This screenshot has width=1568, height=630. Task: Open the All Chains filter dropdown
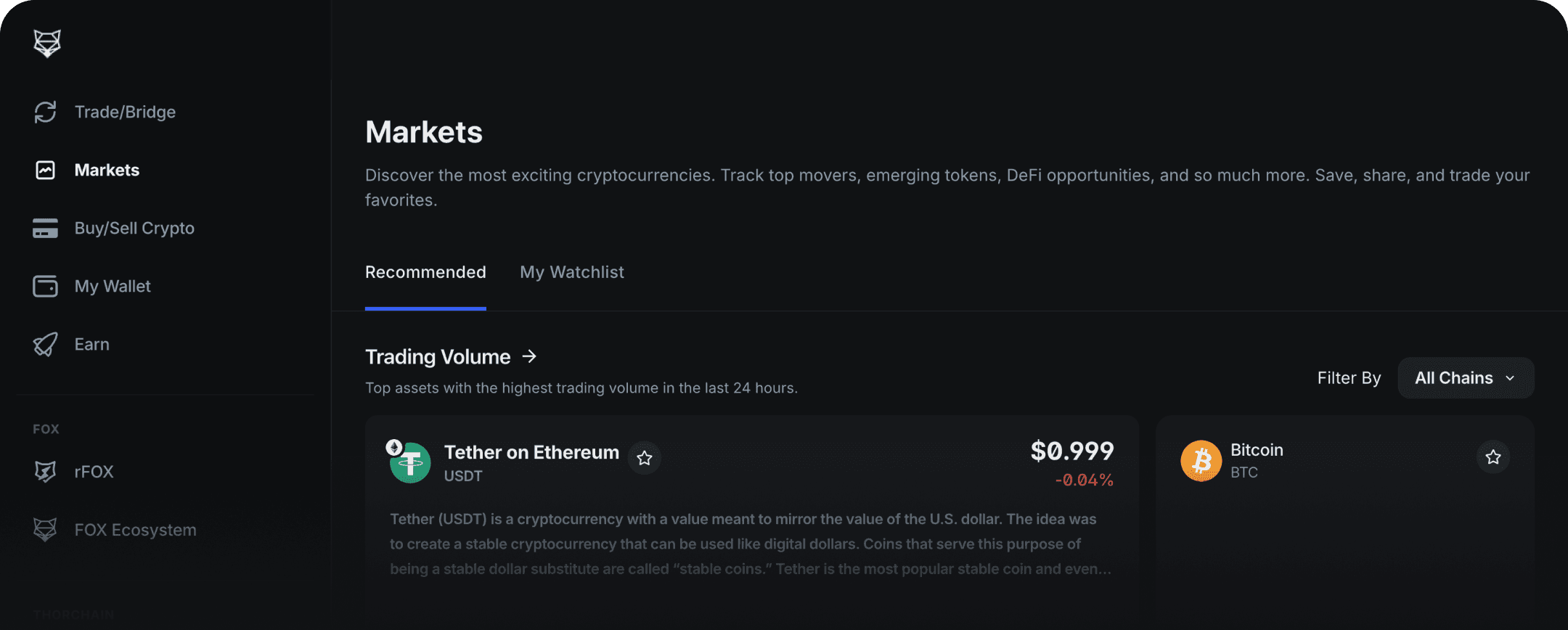click(x=1465, y=378)
